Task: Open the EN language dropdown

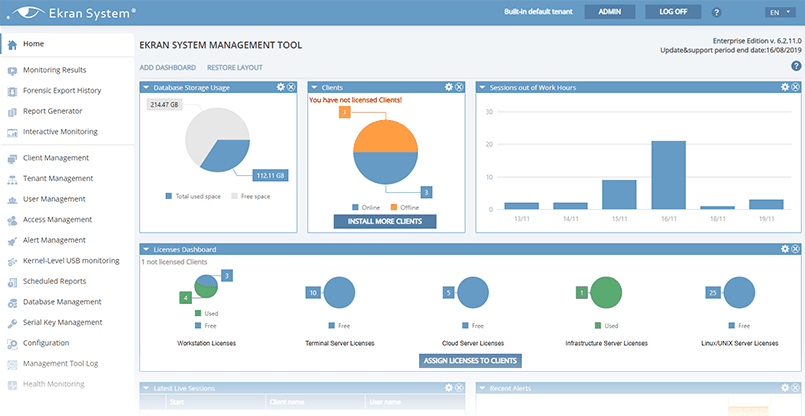Action: click(780, 12)
